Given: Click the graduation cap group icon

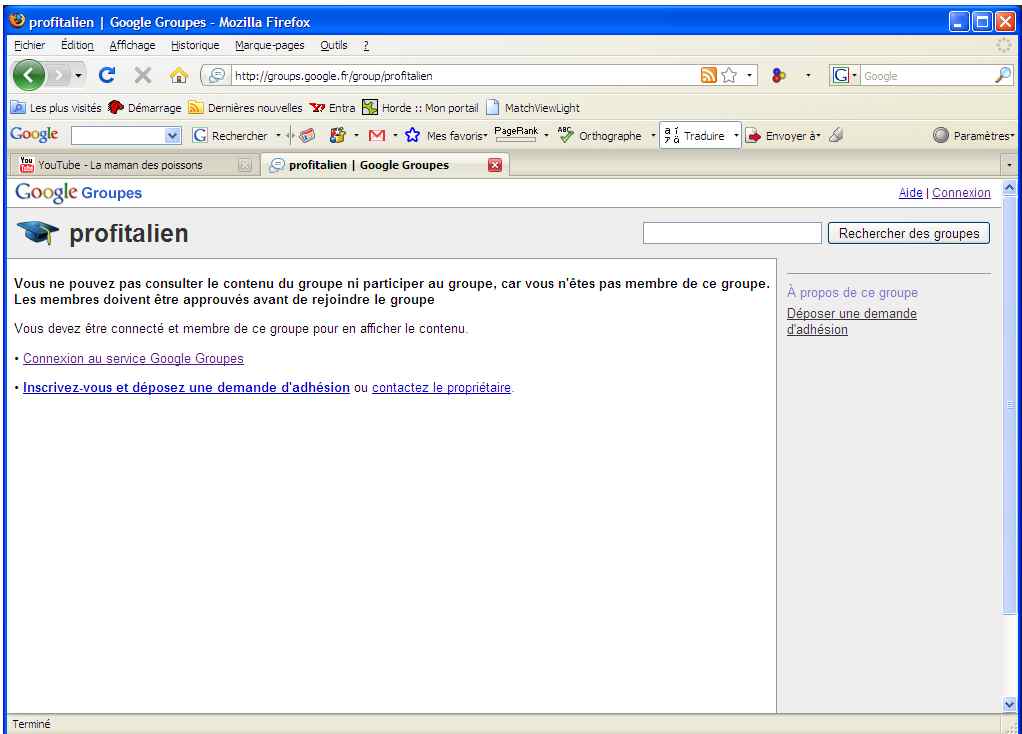Looking at the screenshot, I should pyautogui.click(x=38, y=233).
